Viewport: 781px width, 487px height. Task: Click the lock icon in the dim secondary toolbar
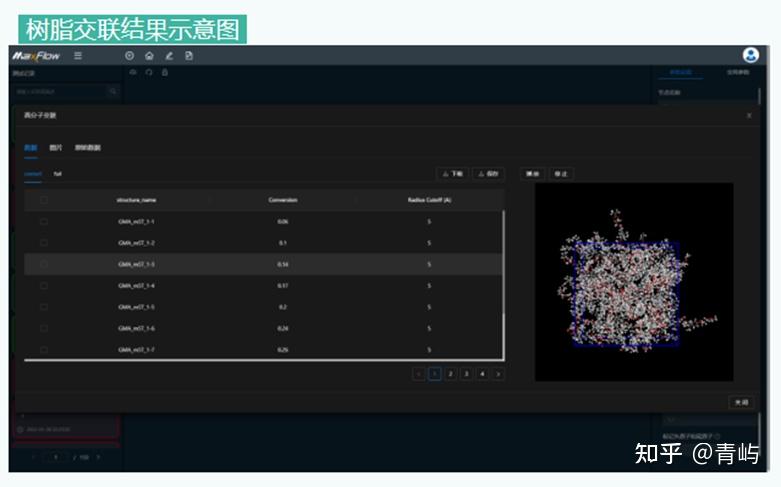(165, 73)
